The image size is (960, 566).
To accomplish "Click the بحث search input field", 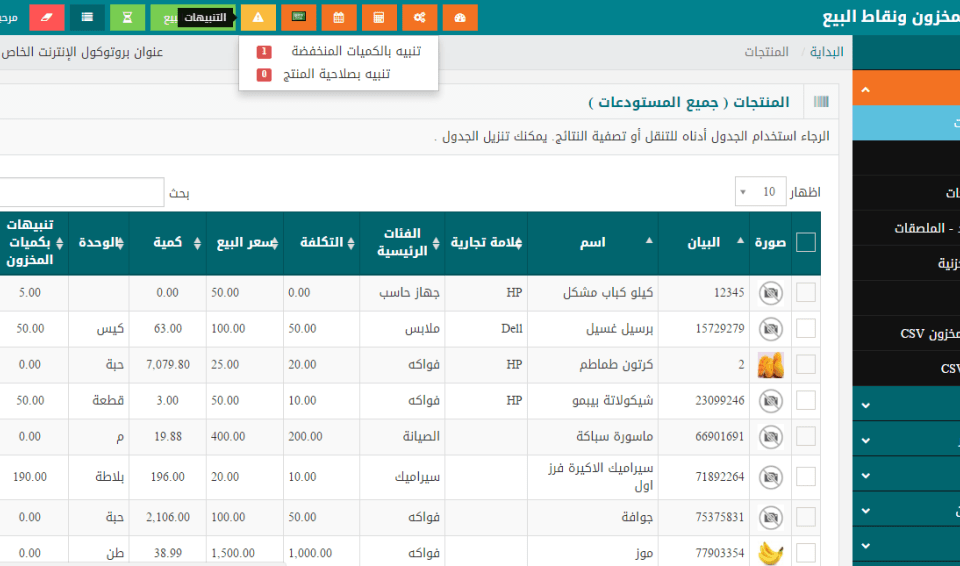I will coord(80,192).
